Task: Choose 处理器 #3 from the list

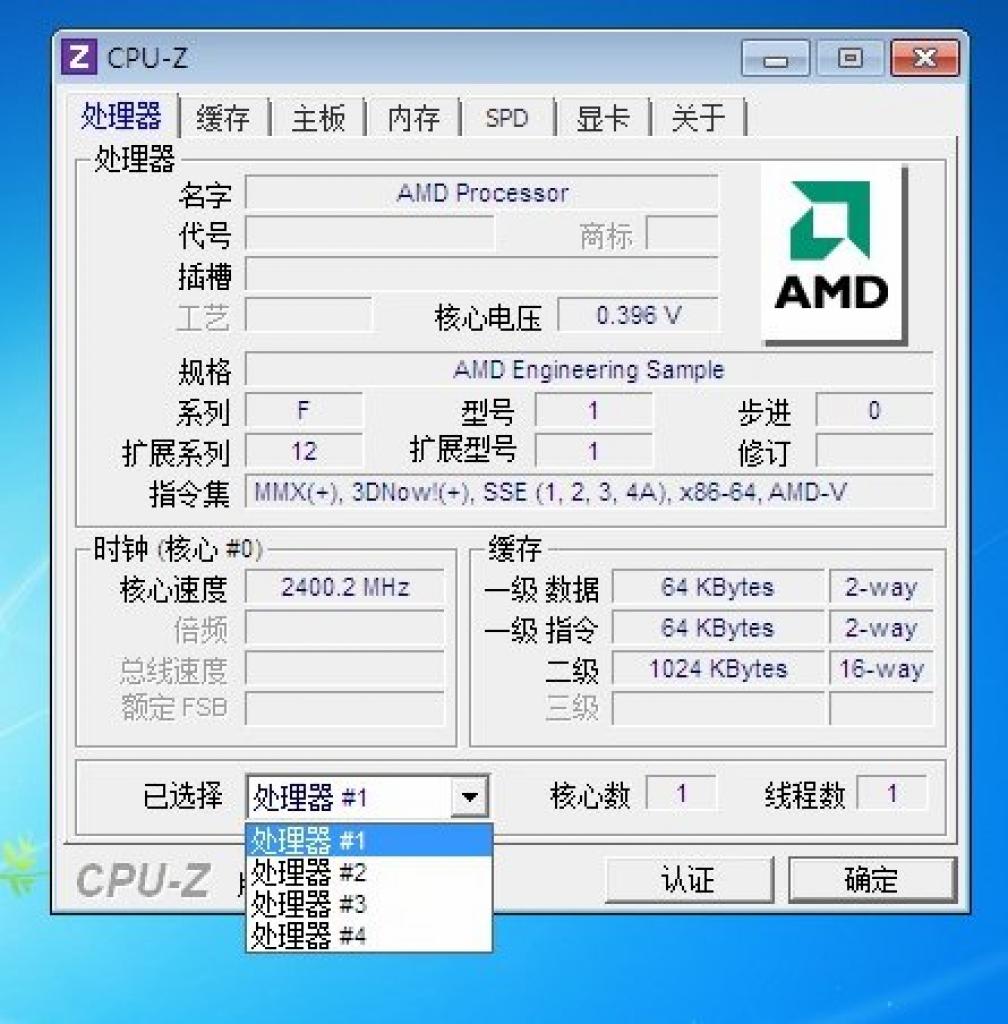Action: [x=369, y=904]
